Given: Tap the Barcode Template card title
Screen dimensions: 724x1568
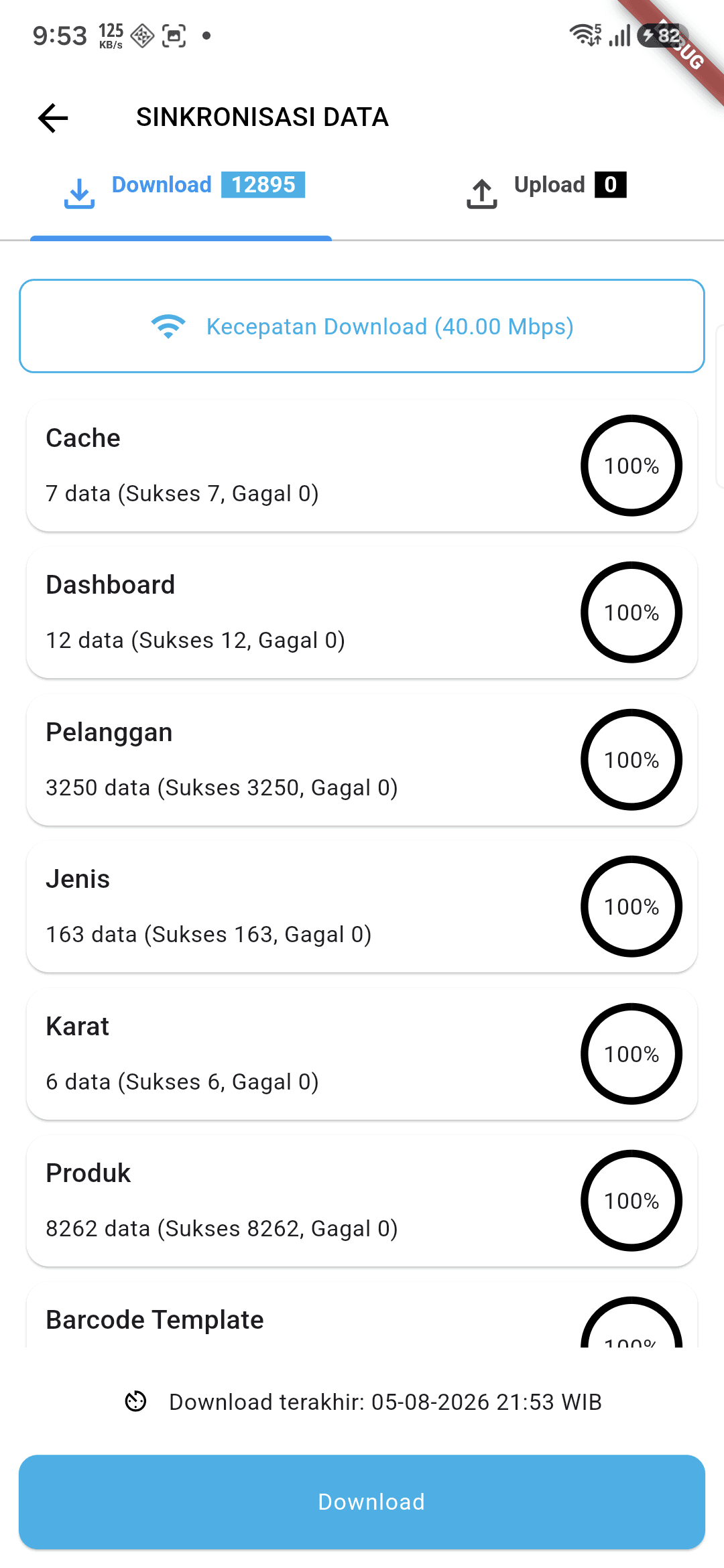Looking at the screenshot, I should click(155, 1320).
